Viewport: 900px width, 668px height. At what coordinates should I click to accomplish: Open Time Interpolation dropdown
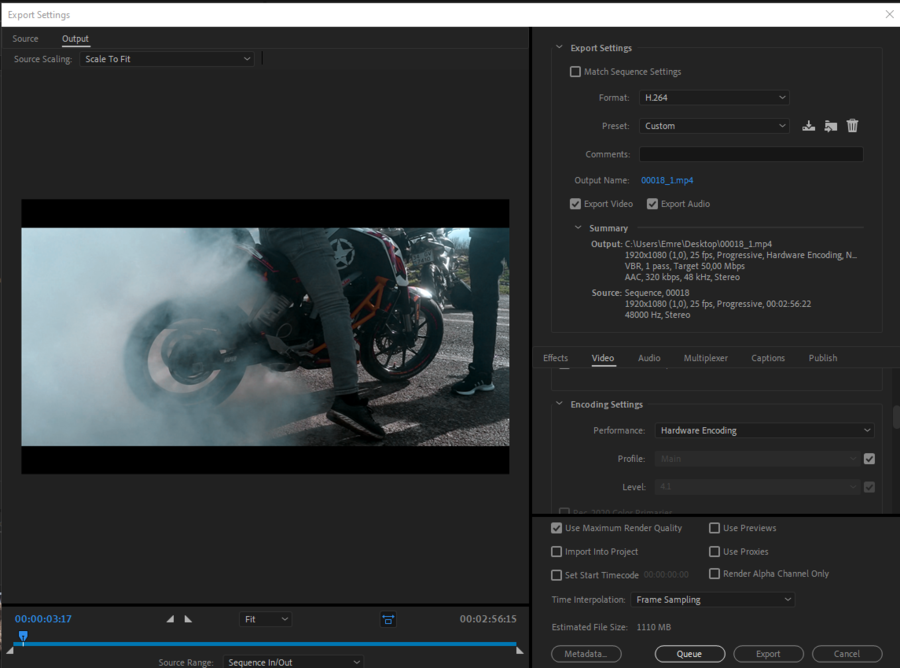pos(712,600)
